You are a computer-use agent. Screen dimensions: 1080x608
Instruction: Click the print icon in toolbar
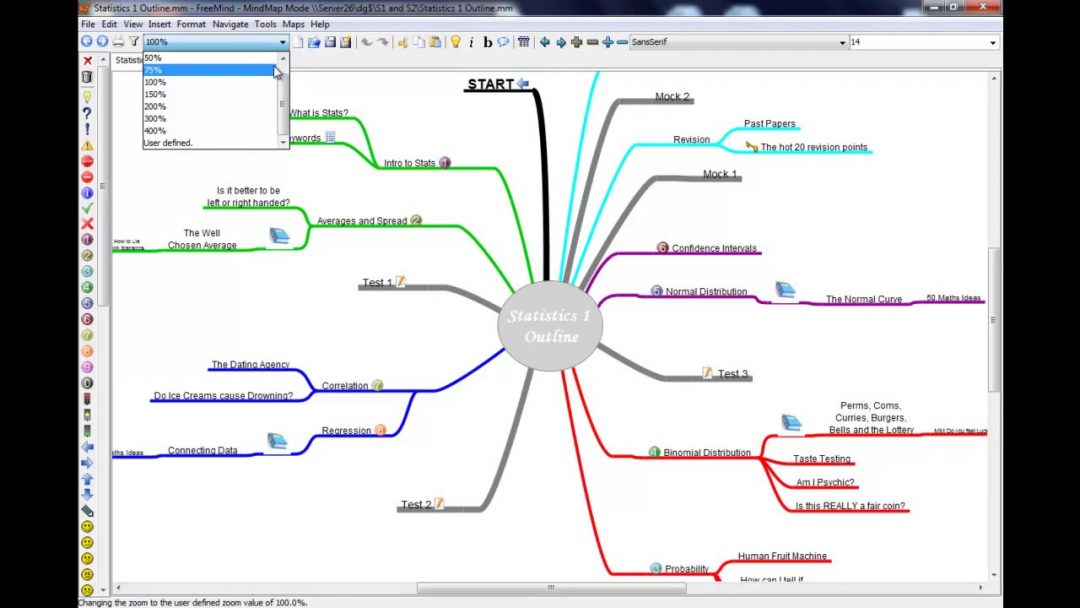click(x=118, y=42)
